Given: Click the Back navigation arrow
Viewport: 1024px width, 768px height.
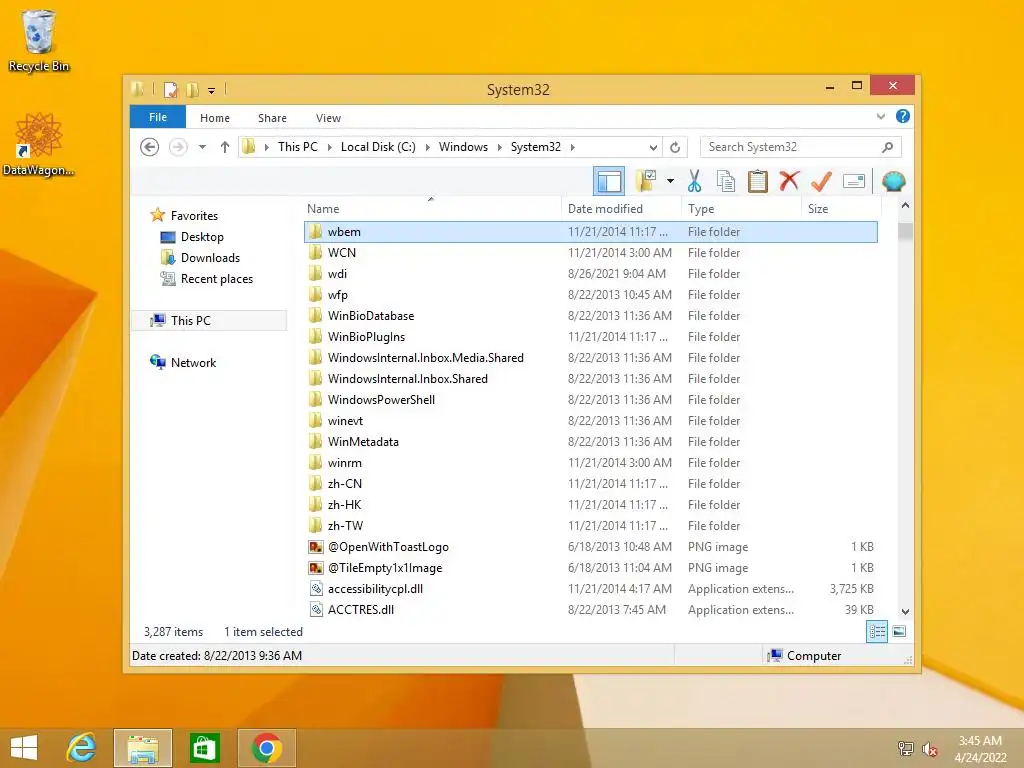Looking at the screenshot, I should [150, 147].
